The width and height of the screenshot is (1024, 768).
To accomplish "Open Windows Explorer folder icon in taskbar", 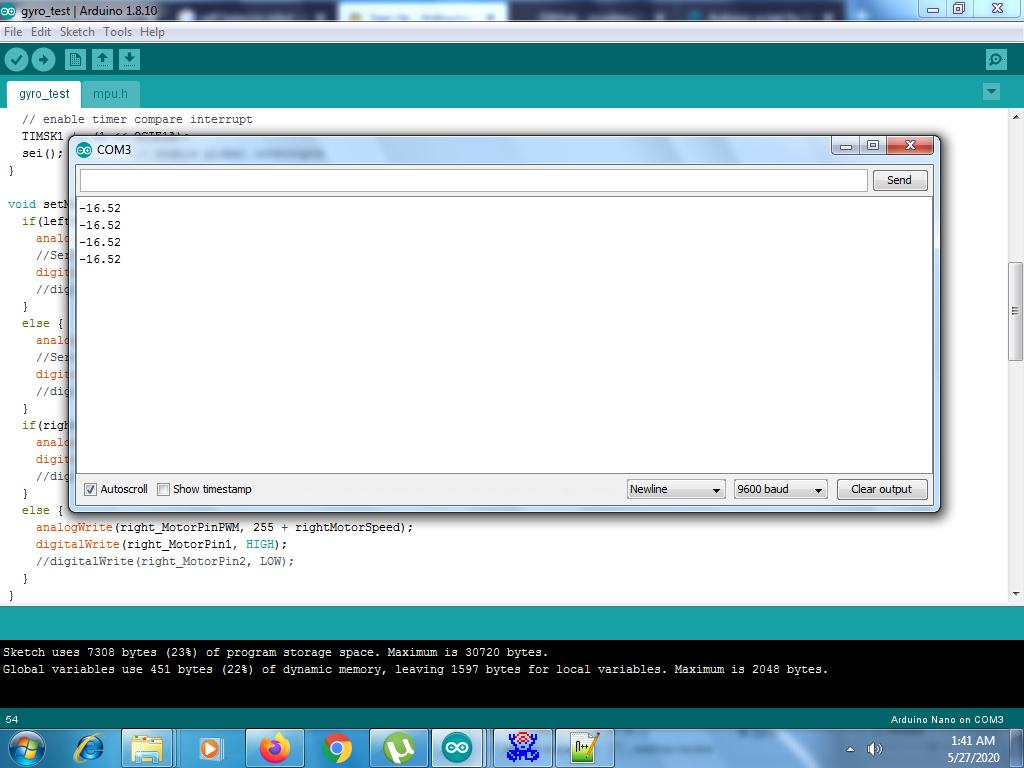I will [x=147, y=748].
